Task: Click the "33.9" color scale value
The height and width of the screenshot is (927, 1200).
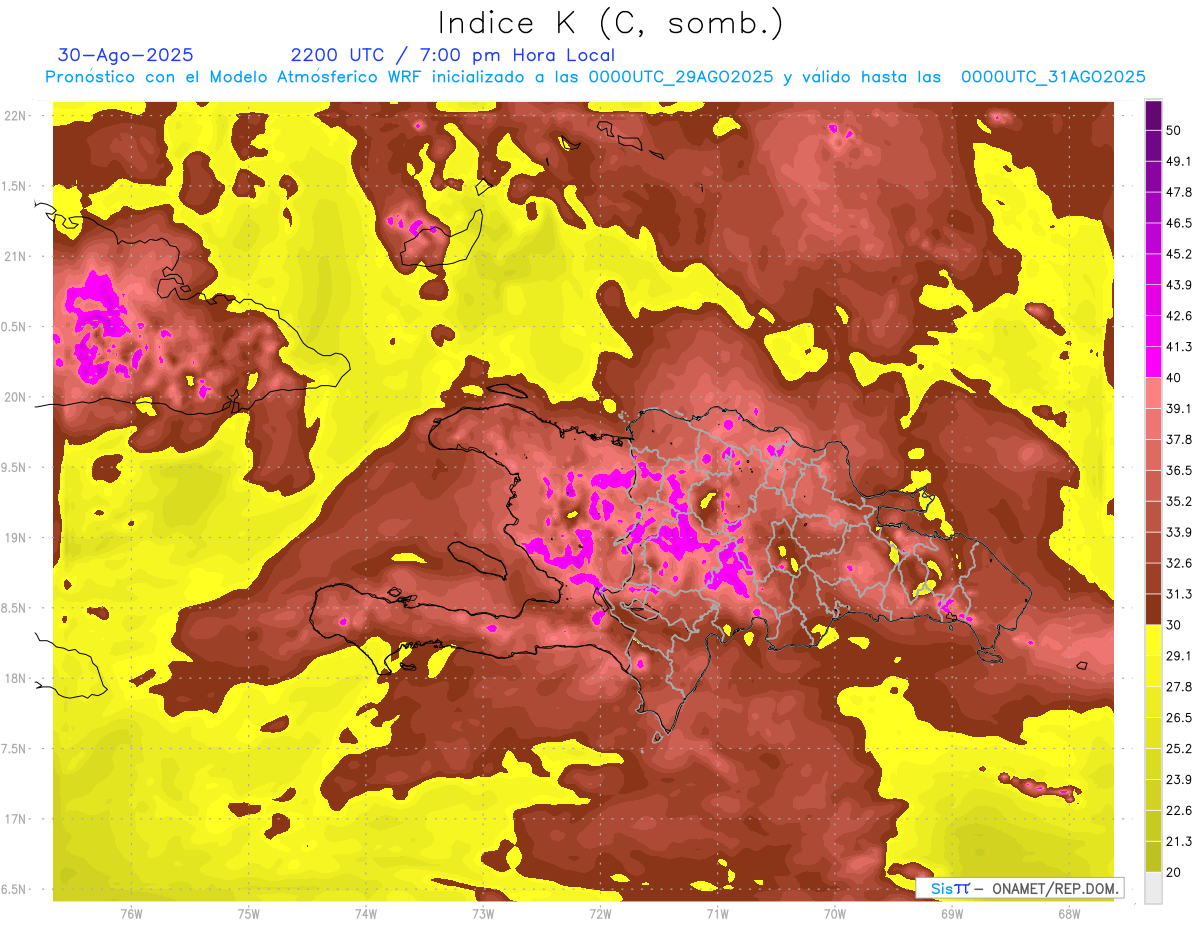Action: click(1179, 532)
